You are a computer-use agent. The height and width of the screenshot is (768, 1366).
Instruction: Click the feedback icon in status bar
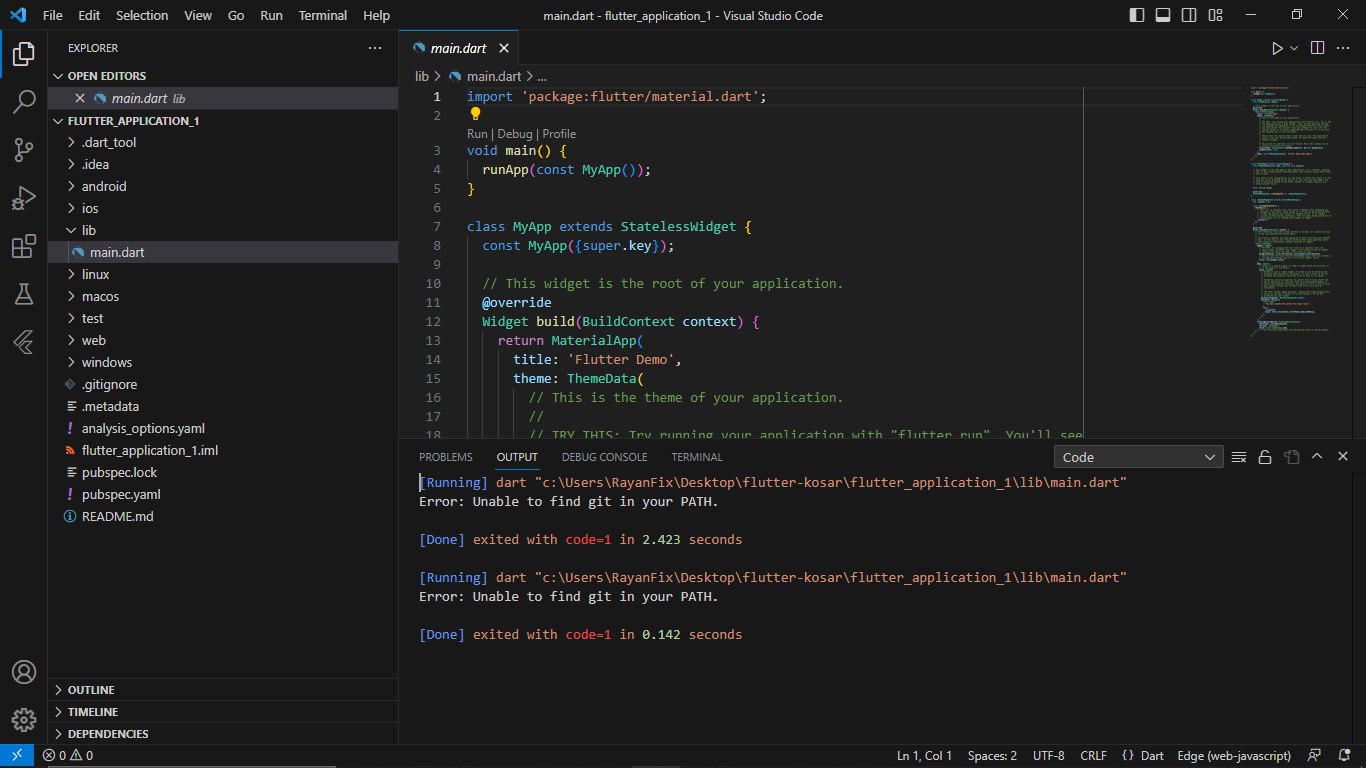pyautogui.click(x=1314, y=756)
